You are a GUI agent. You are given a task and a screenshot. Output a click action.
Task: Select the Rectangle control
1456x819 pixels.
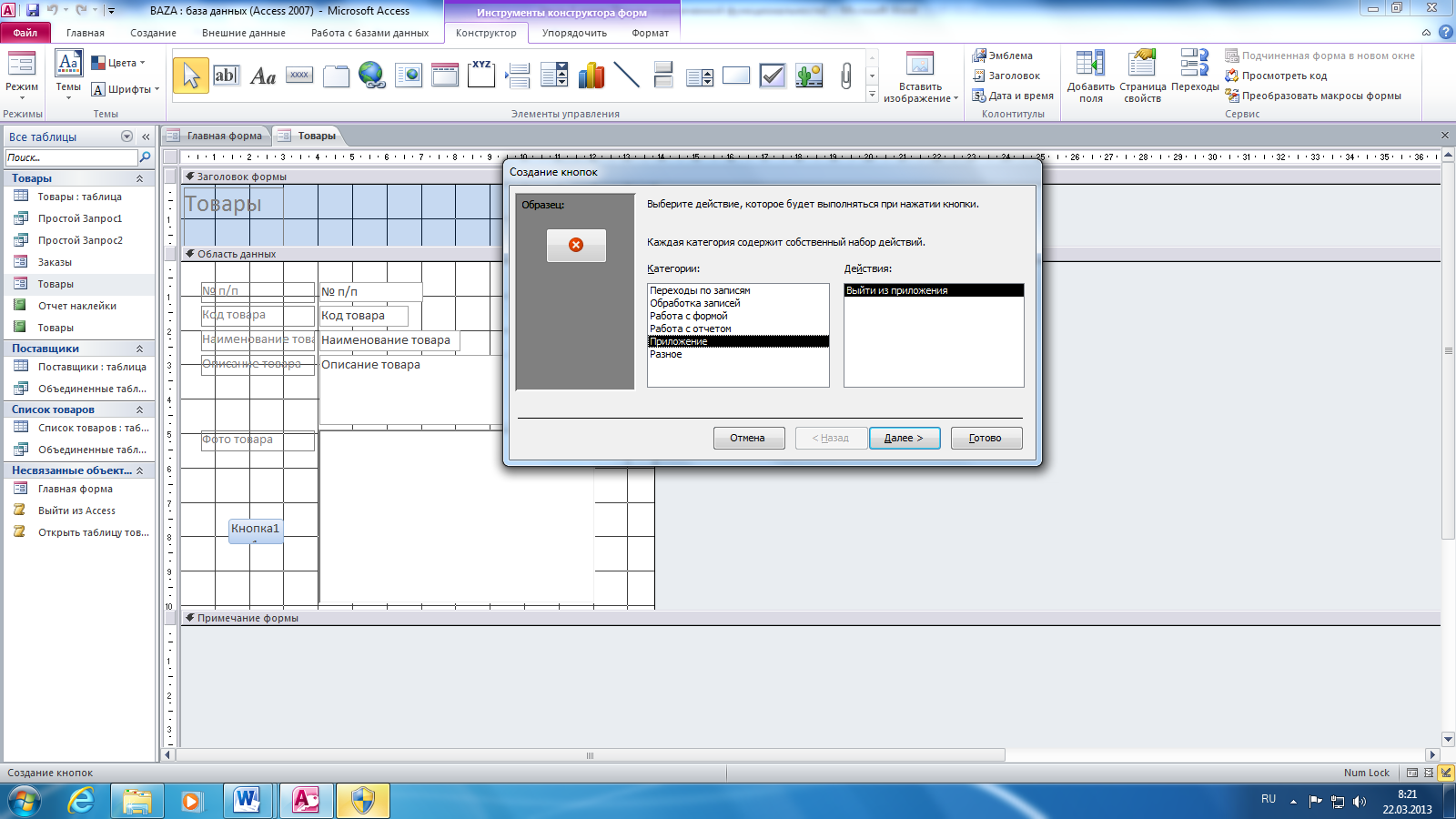pyautogui.click(x=736, y=76)
